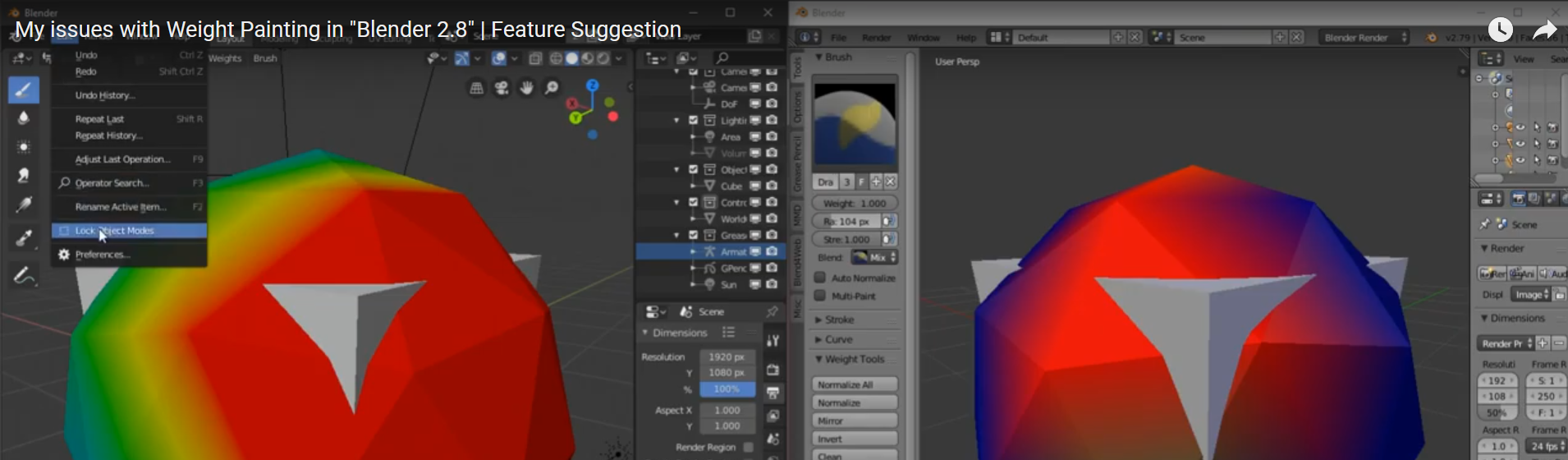Click the YouTube Share arrow icon

(1544, 30)
